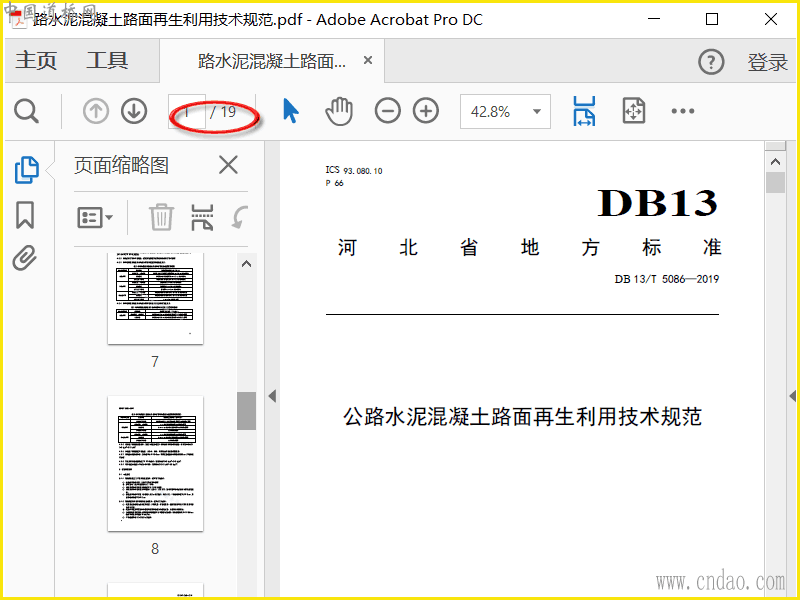Screen dimensions: 800x600
Task: Activate the selection arrow tool
Action: click(290, 111)
